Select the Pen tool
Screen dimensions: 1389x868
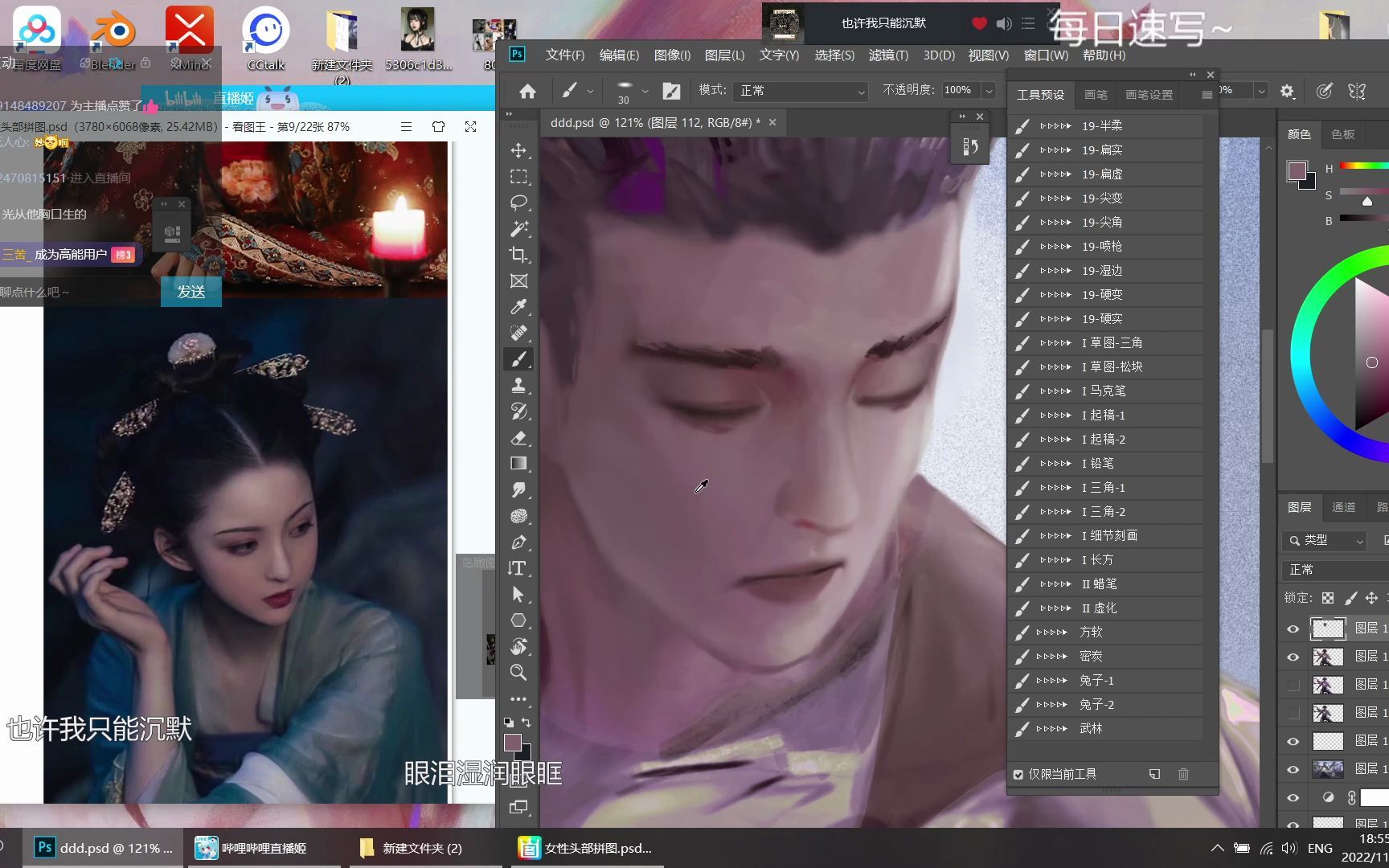518,542
